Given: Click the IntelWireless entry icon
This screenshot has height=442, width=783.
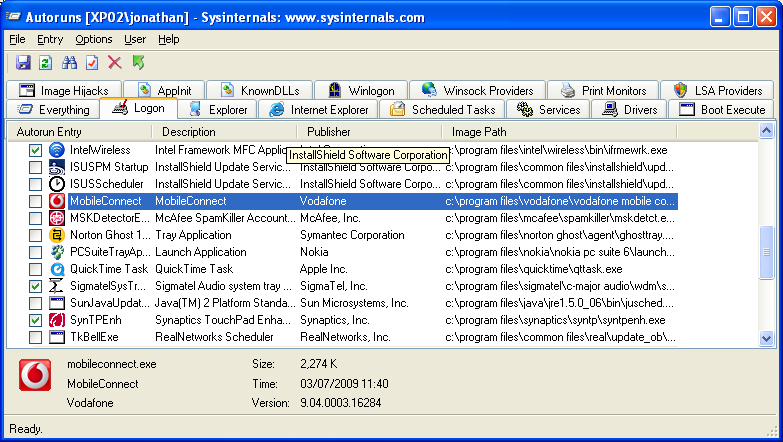Looking at the screenshot, I should (x=57, y=150).
